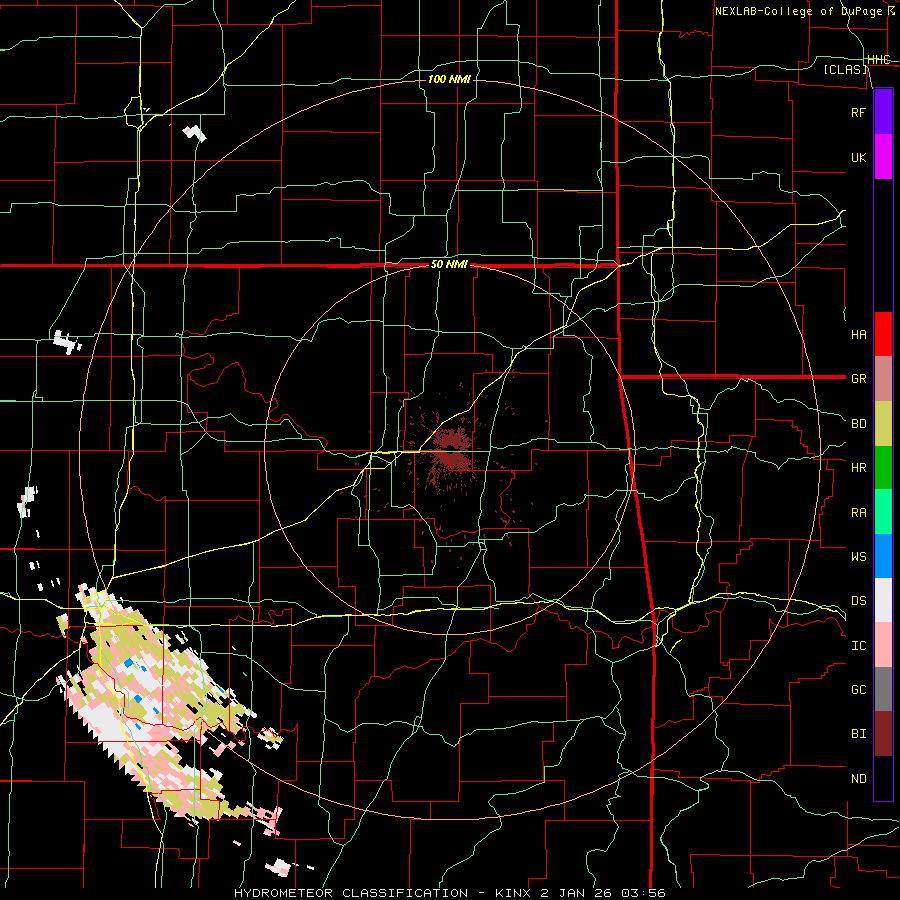Click the GR legend label
This screenshot has width=900, height=900.
pyautogui.click(x=858, y=379)
